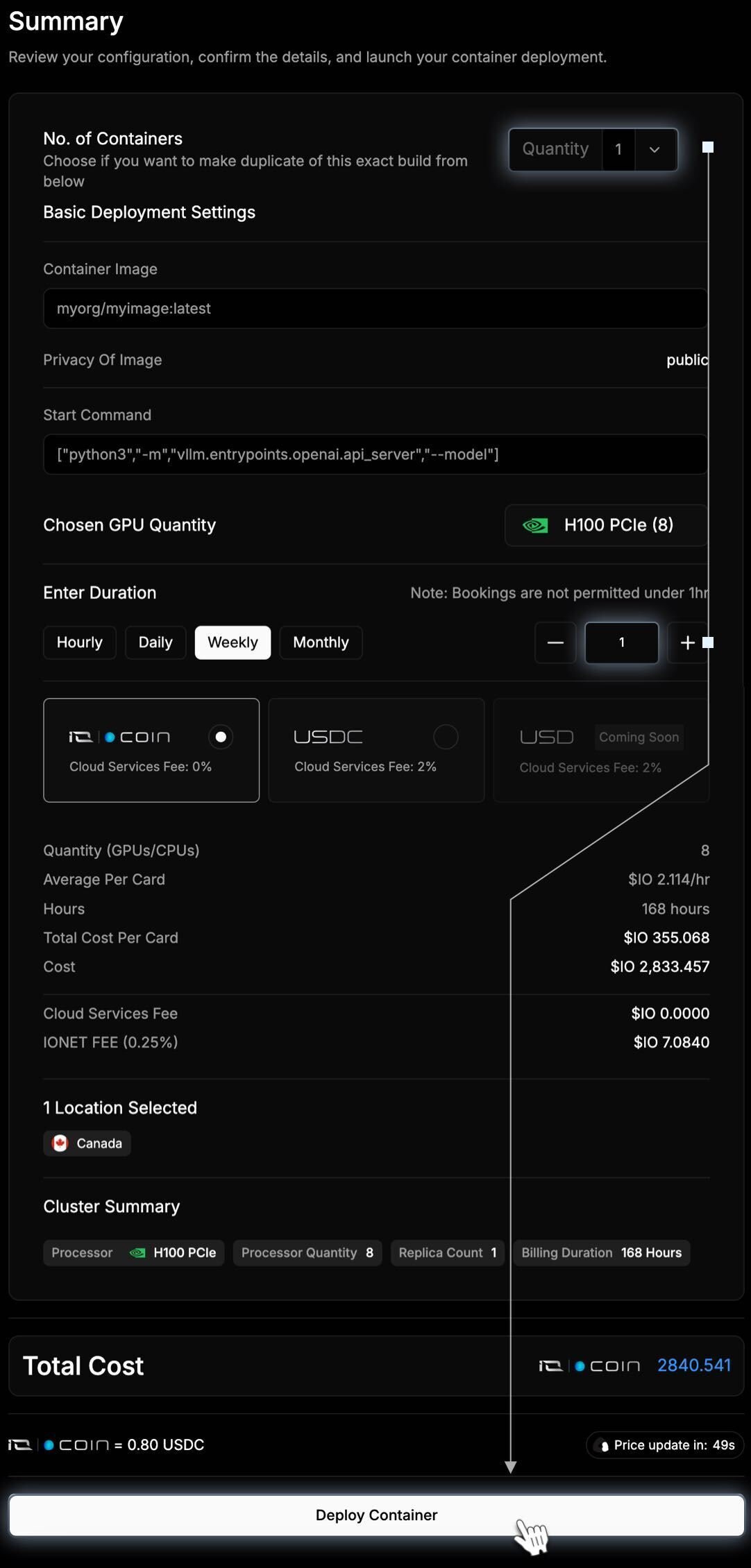Image resolution: width=751 pixels, height=1568 pixels.
Task: Switch to the Hourly duration tab
Action: pyautogui.click(x=80, y=642)
